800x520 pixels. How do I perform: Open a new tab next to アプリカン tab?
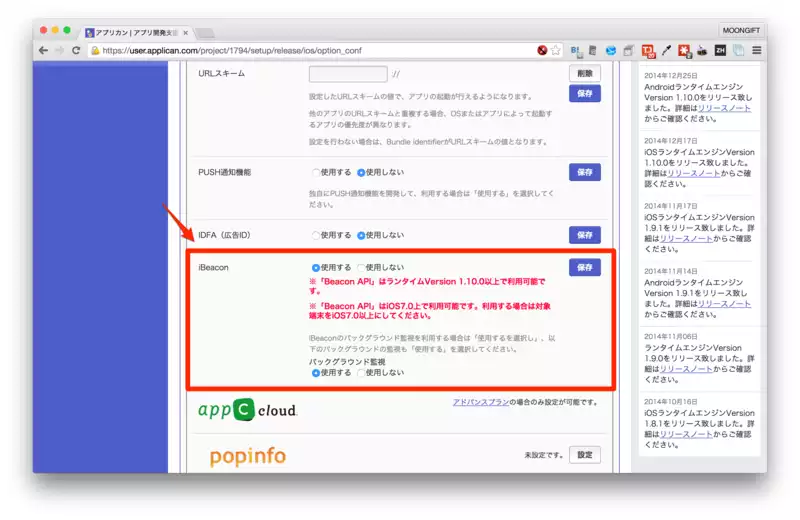point(205,33)
